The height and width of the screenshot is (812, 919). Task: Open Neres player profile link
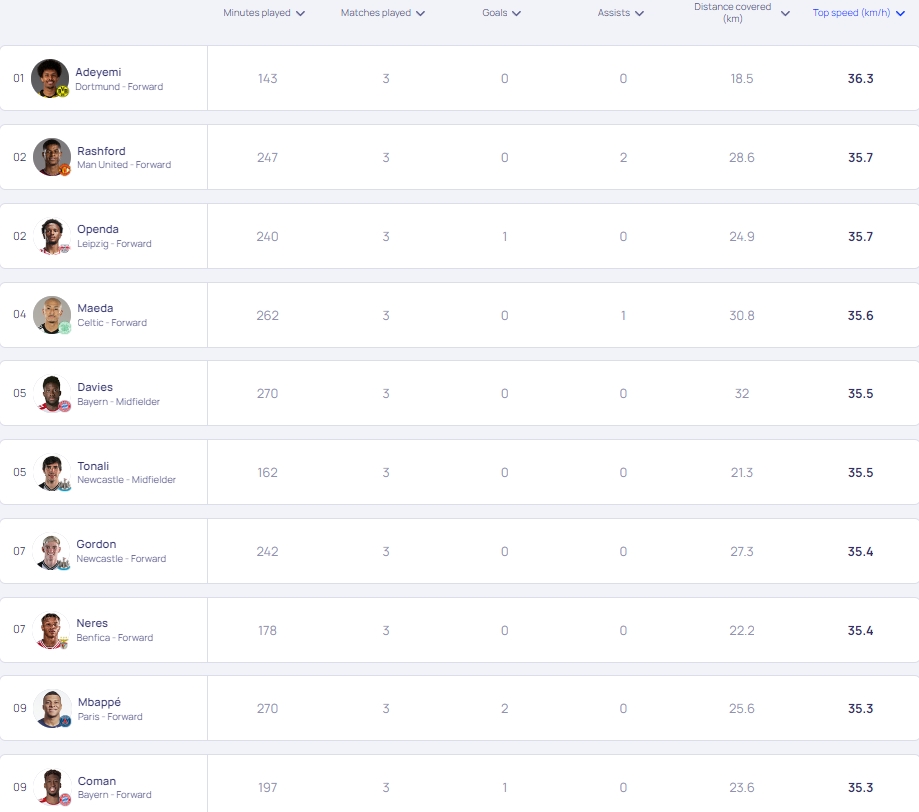click(x=92, y=623)
